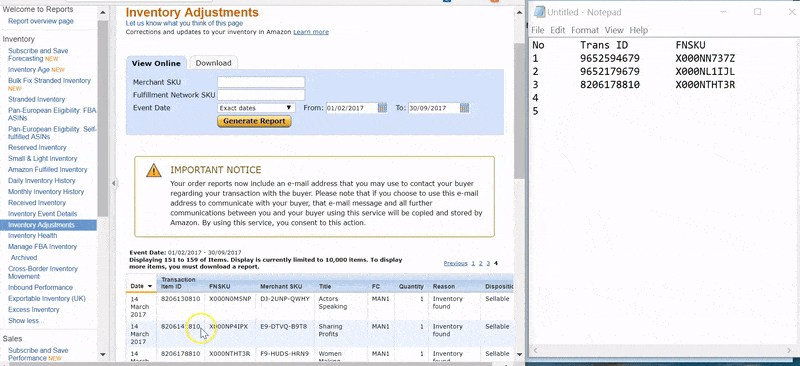Click the Learn more link

(x=311, y=32)
